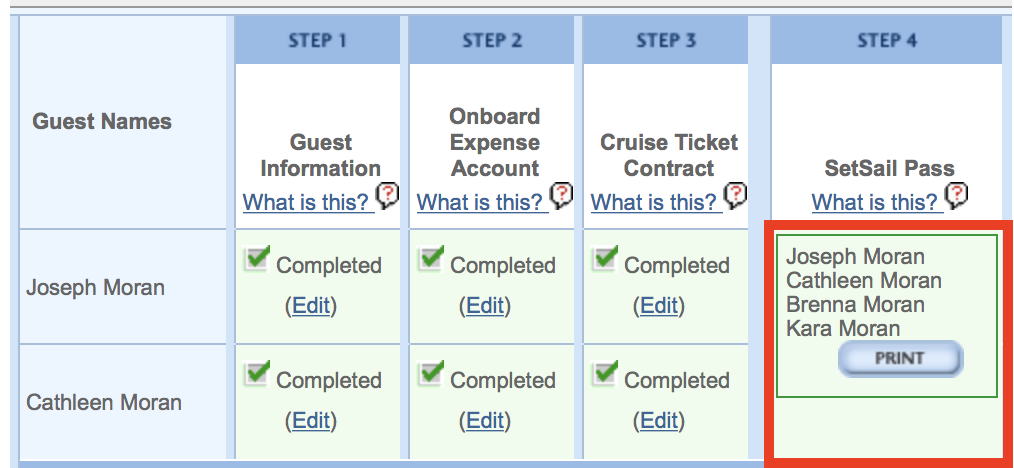Toggle Cathleen Moran's Onboard Expense Account checkmark
Viewport: 1014px width, 468px height.
click(431, 374)
